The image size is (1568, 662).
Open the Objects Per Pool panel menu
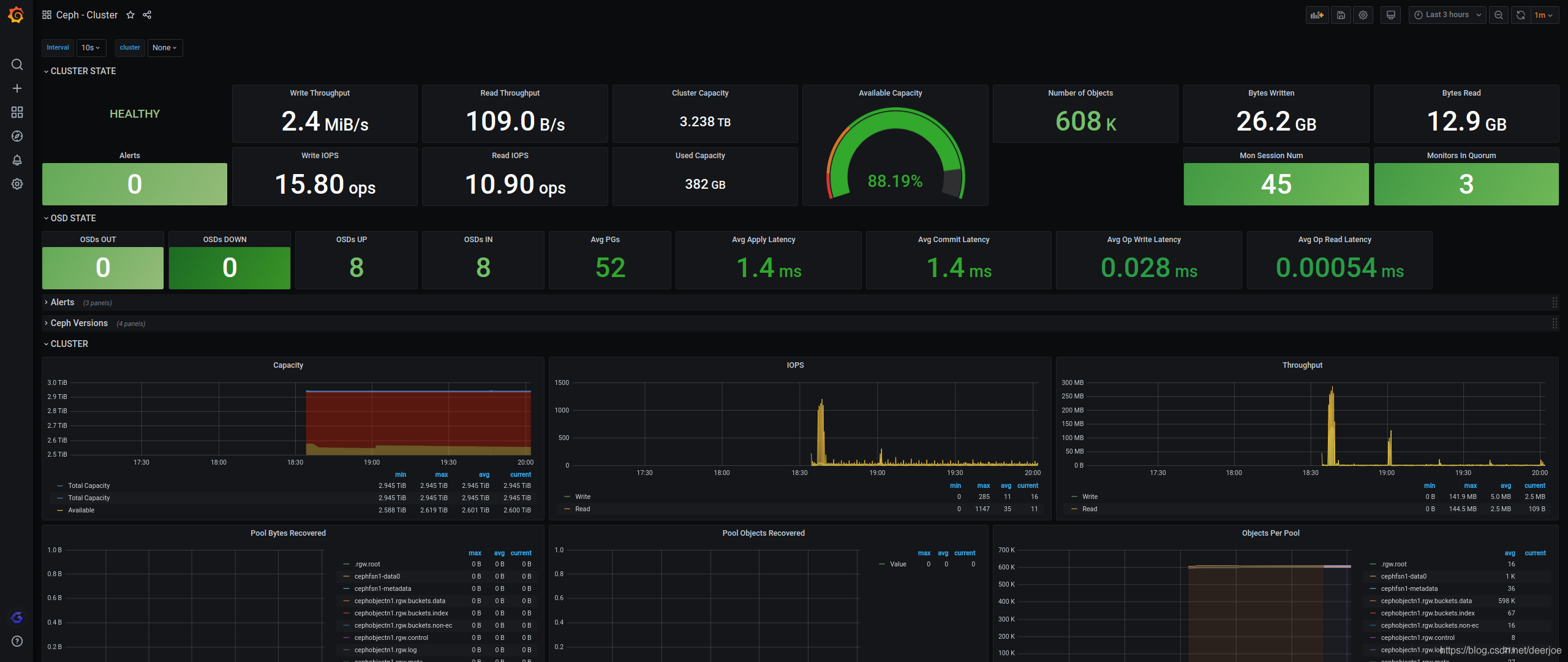[1271, 533]
